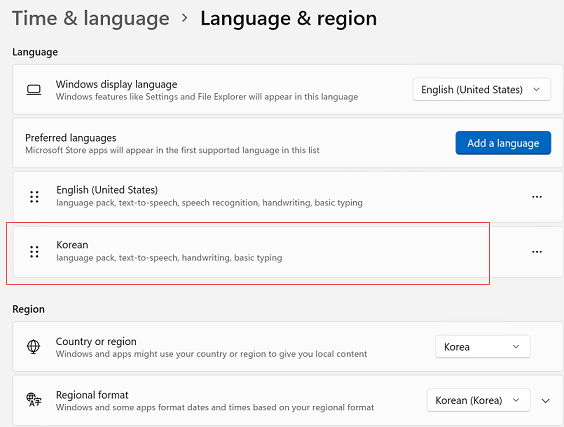The image size is (564, 427).
Task: Select the Korean language row
Action: [288, 252]
